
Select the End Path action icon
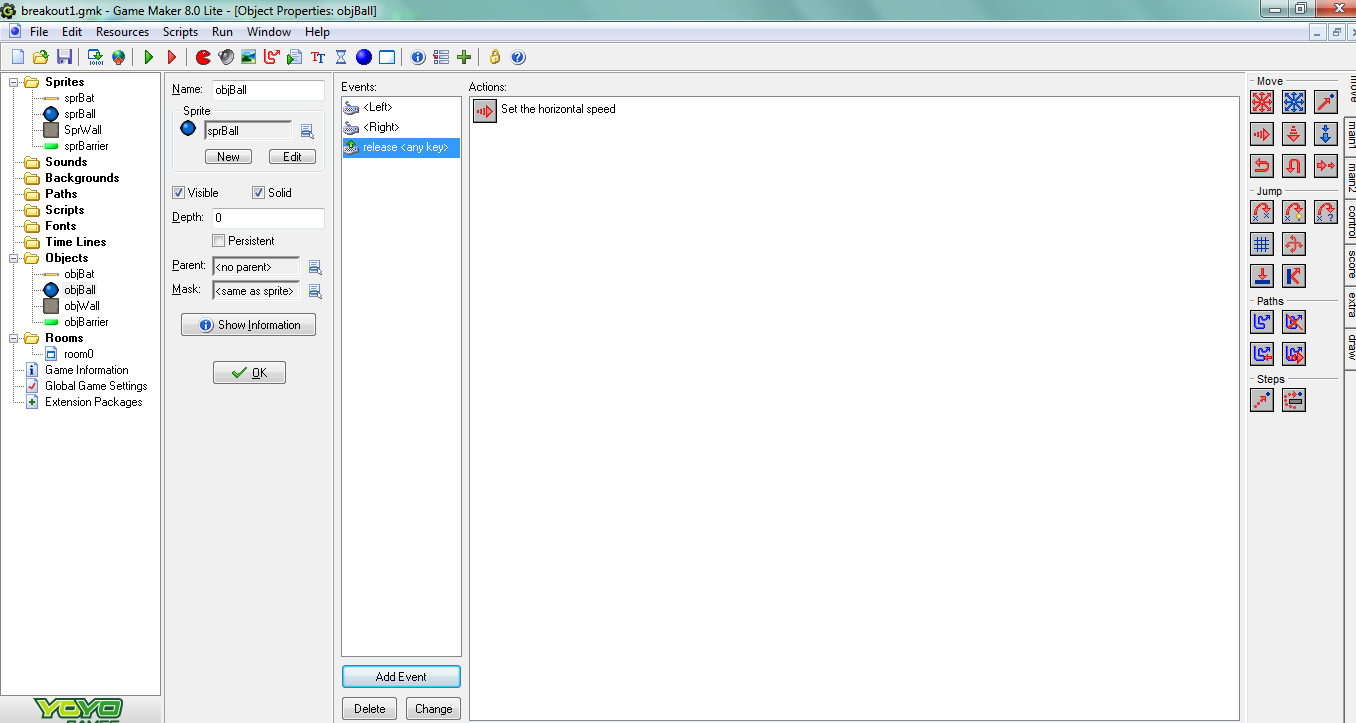1294,322
